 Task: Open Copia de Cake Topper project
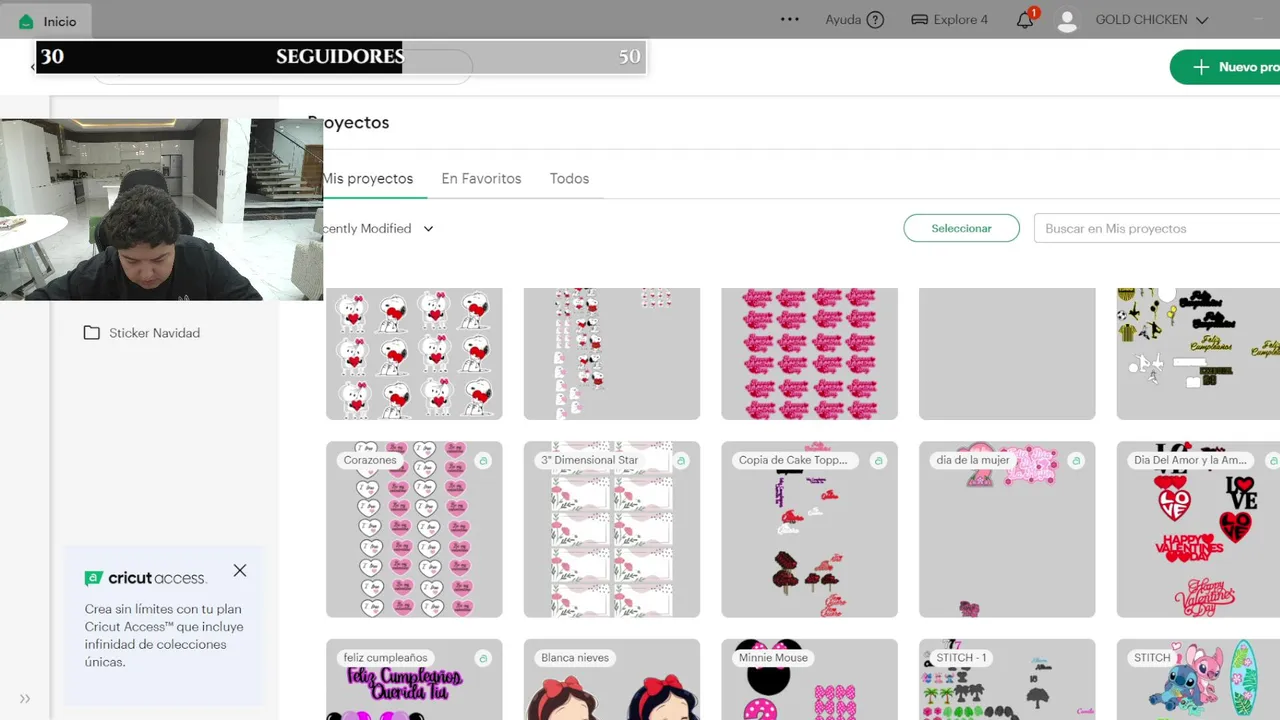coord(809,530)
